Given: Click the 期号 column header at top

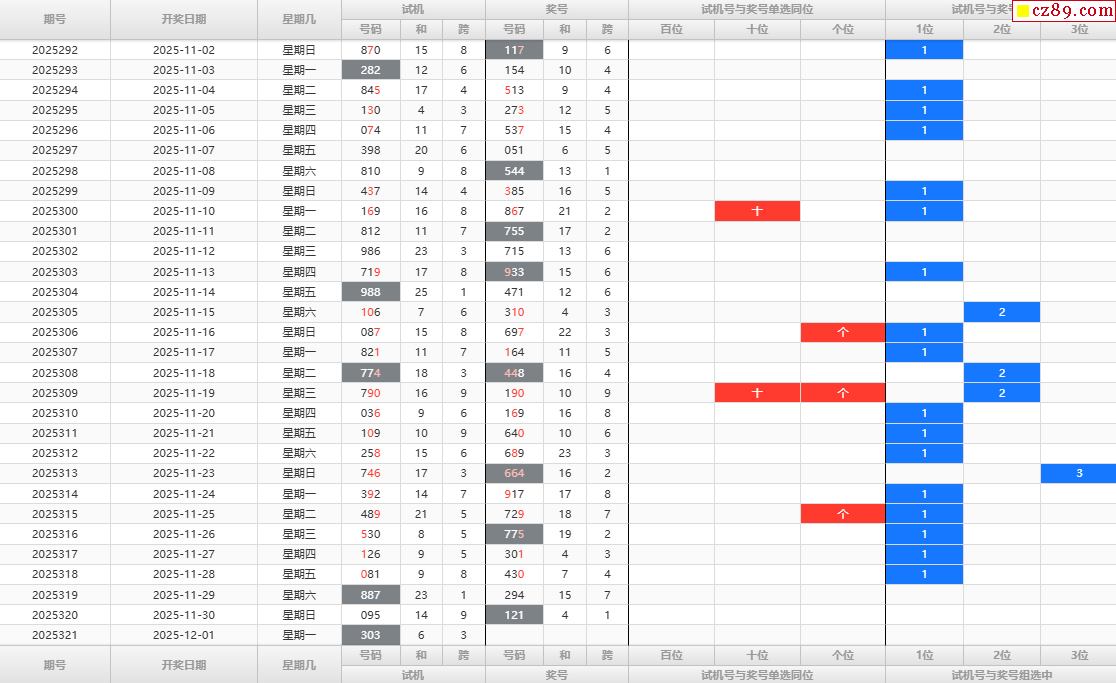Looking at the screenshot, I should point(55,19).
